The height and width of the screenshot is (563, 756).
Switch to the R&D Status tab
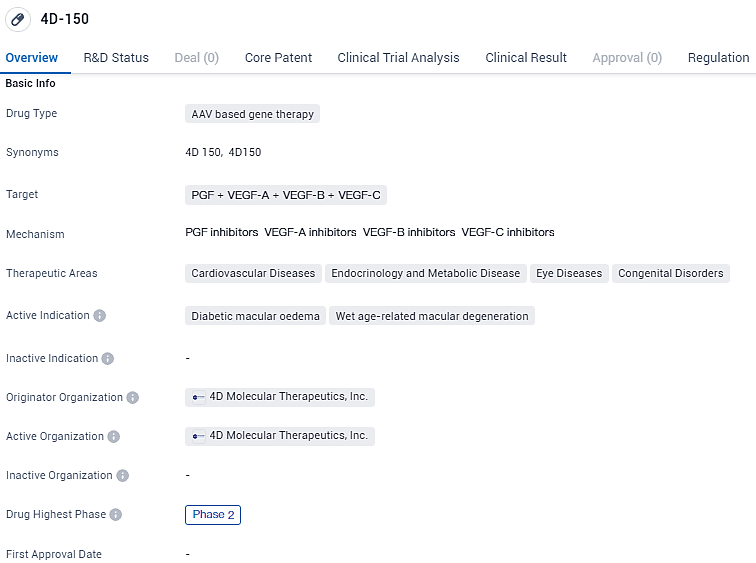click(x=116, y=58)
